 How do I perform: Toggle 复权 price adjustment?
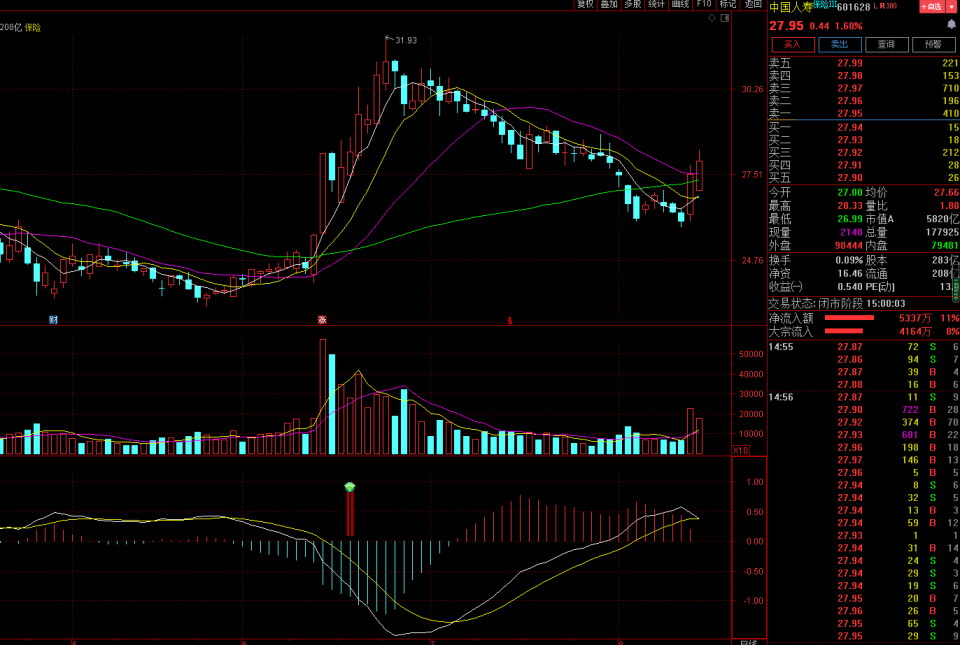585,5
